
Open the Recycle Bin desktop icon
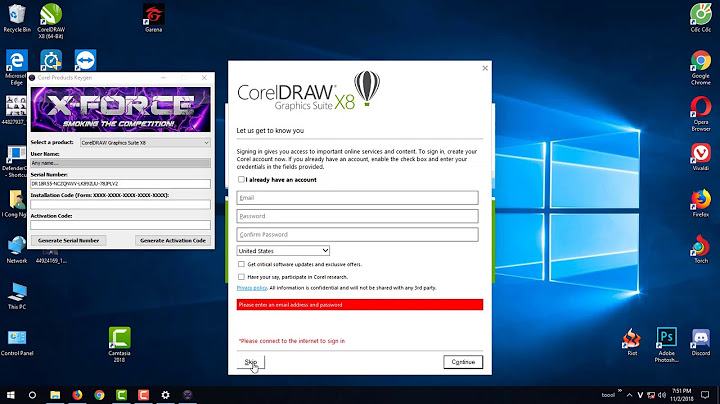pyautogui.click(x=17, y=18)
